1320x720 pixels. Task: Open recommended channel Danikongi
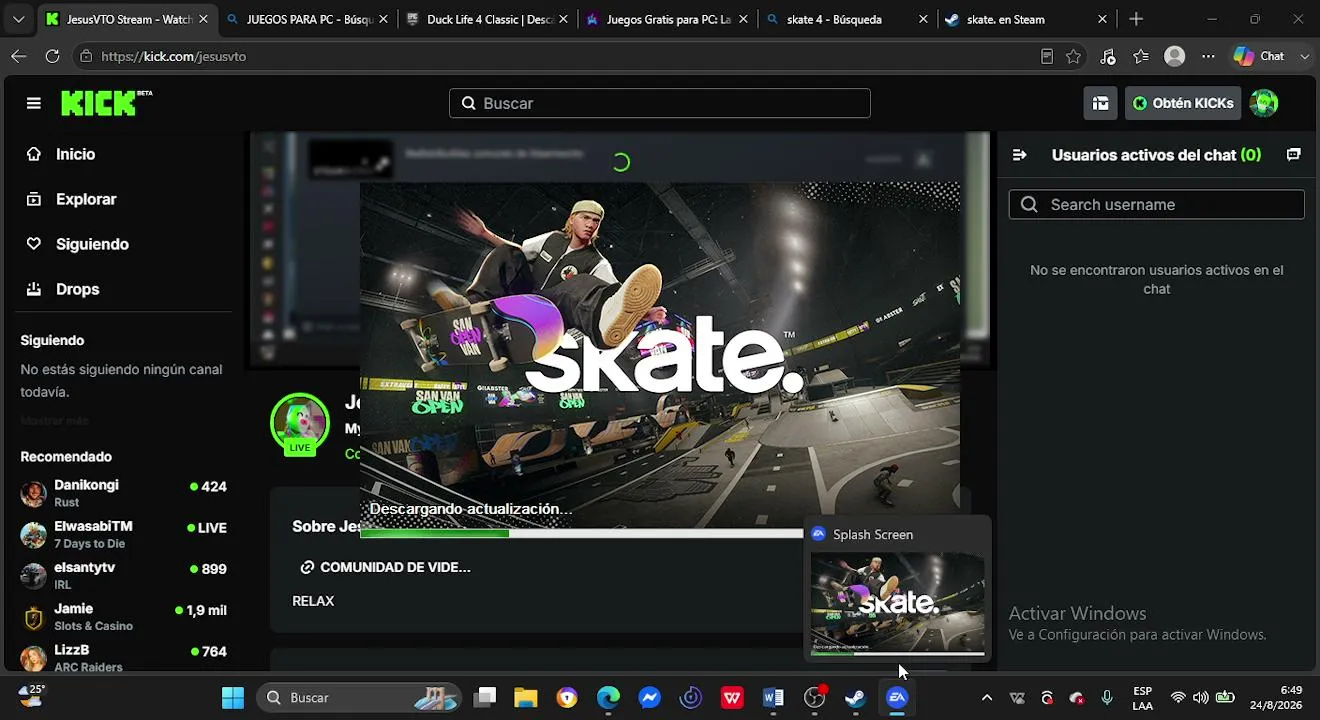pyautogui.click(x=124, y=493)
